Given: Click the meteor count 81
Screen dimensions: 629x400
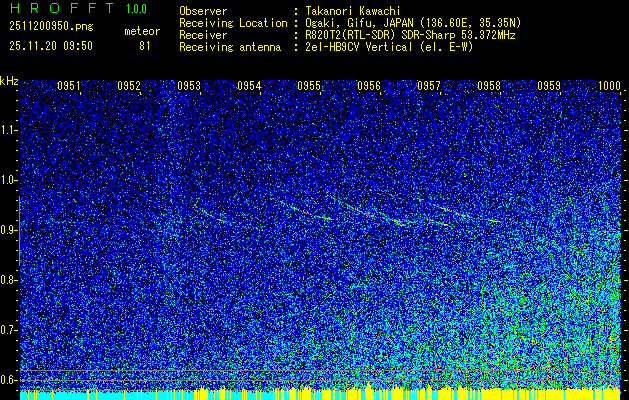Looking at the screenshot, I should coord(145,46).
